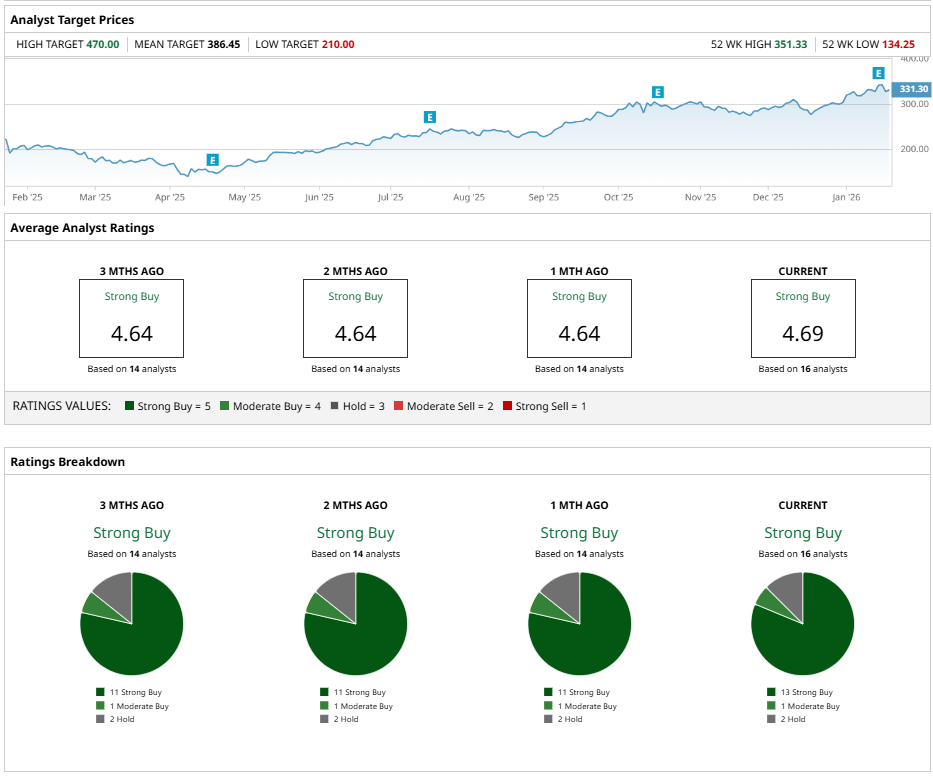933x776 pixels.
Task: Click the 210.00 low target value
Action: click(x=337, y=45)
